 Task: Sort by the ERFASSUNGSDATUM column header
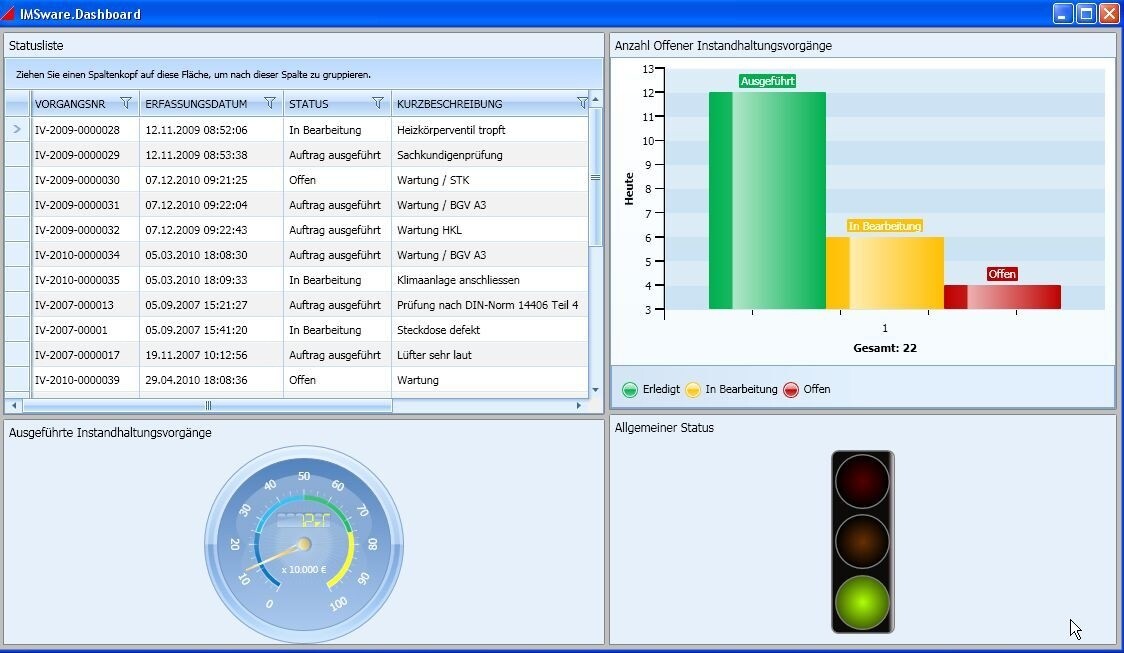click(196, 104)
